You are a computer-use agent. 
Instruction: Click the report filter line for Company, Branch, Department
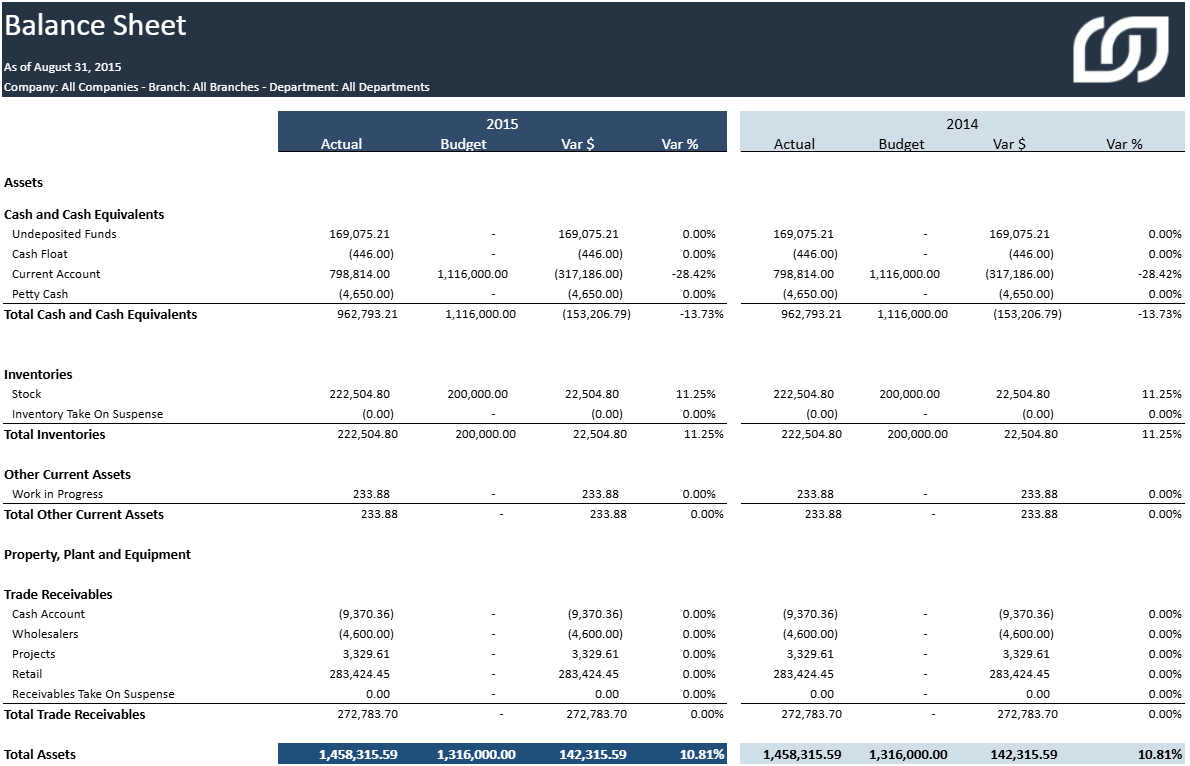point(217,87)
